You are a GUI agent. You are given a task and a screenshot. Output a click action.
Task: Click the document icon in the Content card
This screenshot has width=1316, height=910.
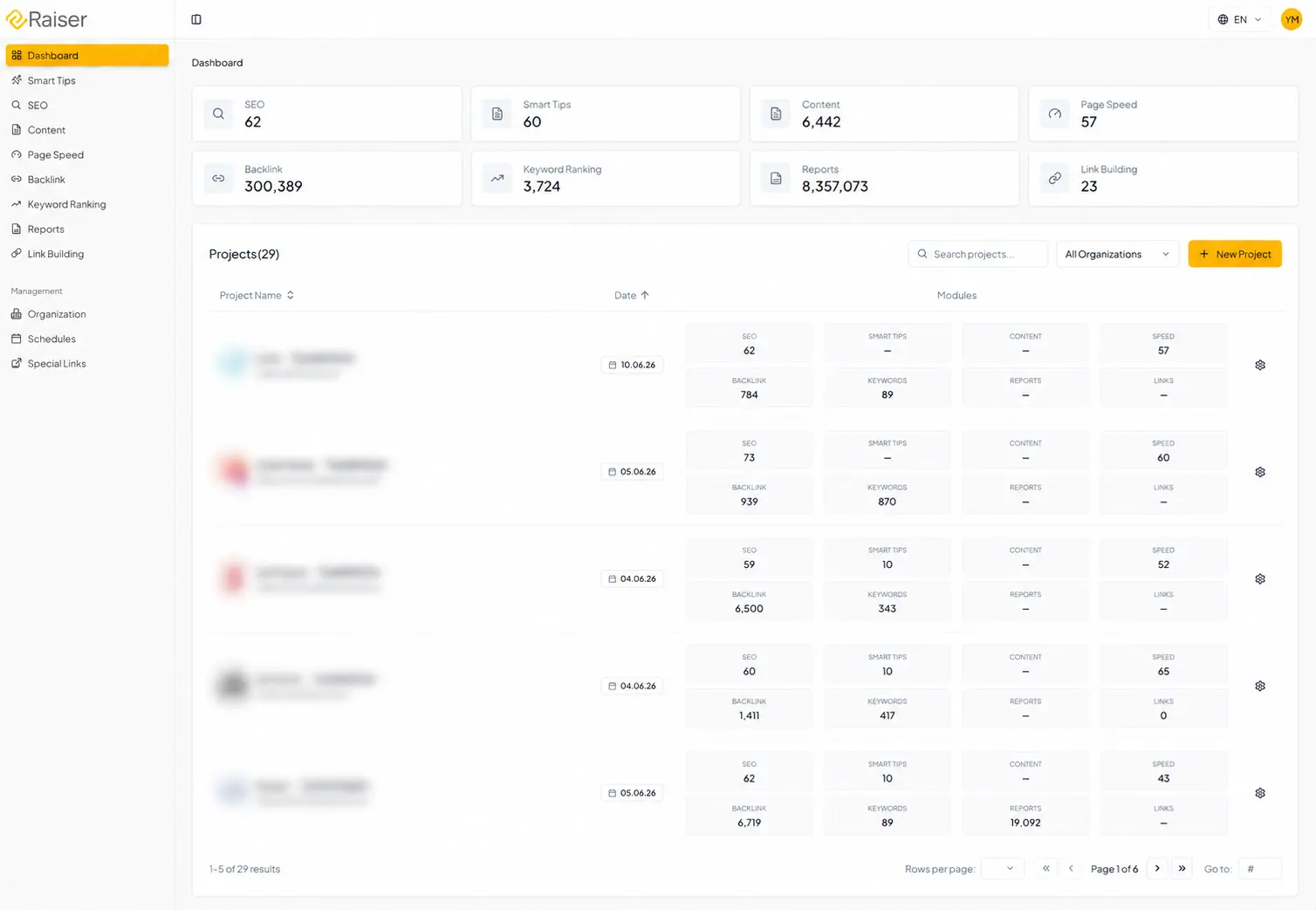pyautogui.click(x=776, y=113)
